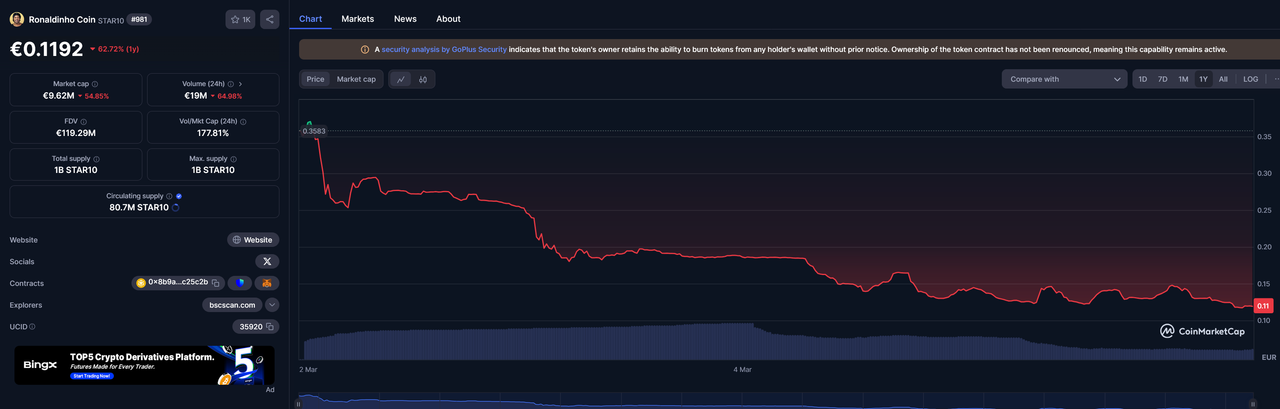Set chart range to 7D
The height and width of the screenshot is (409, 1280).
(x=1163, y=79)
